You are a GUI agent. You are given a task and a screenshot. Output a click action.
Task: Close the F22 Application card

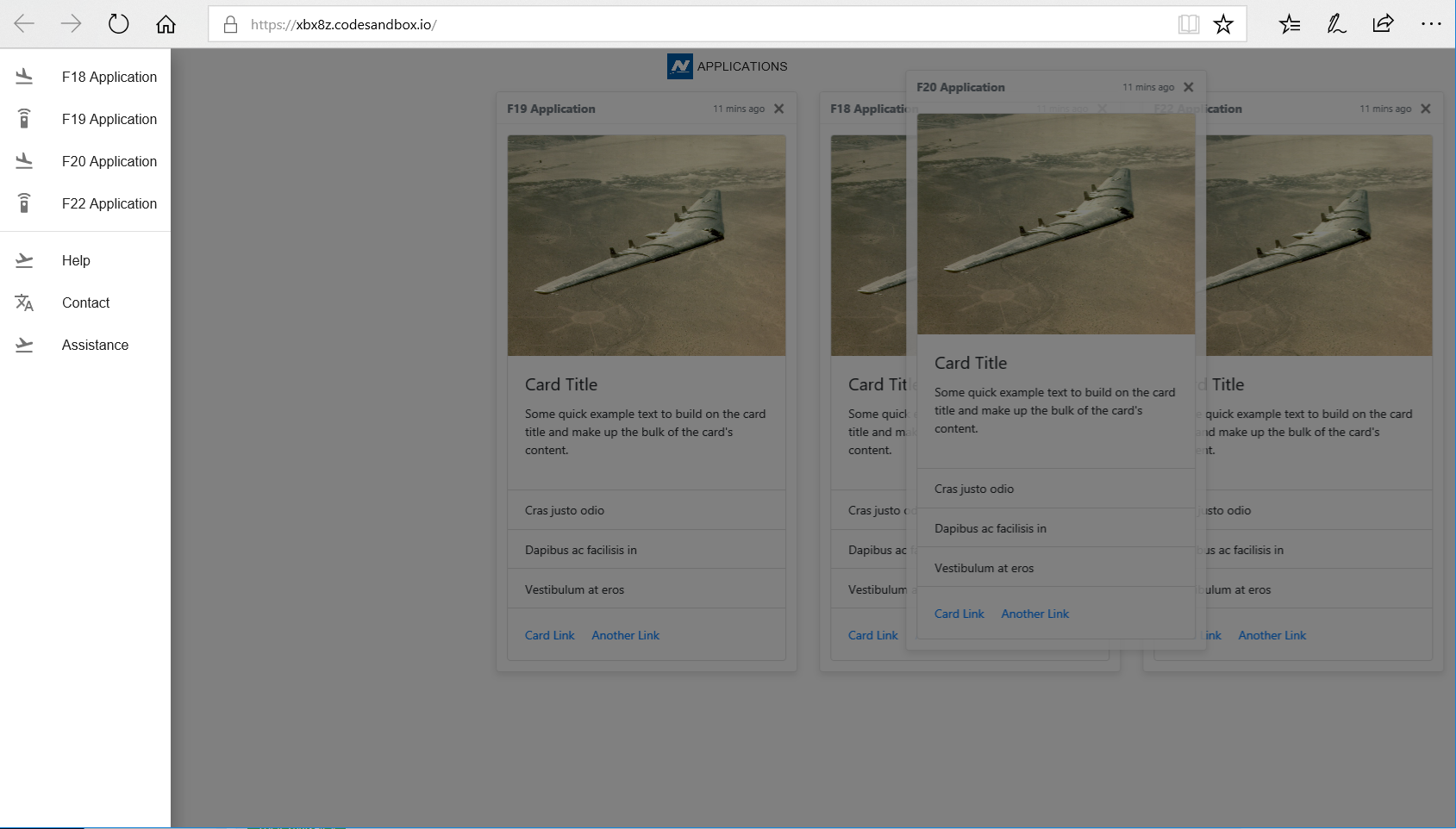[x=1426, y=109]
